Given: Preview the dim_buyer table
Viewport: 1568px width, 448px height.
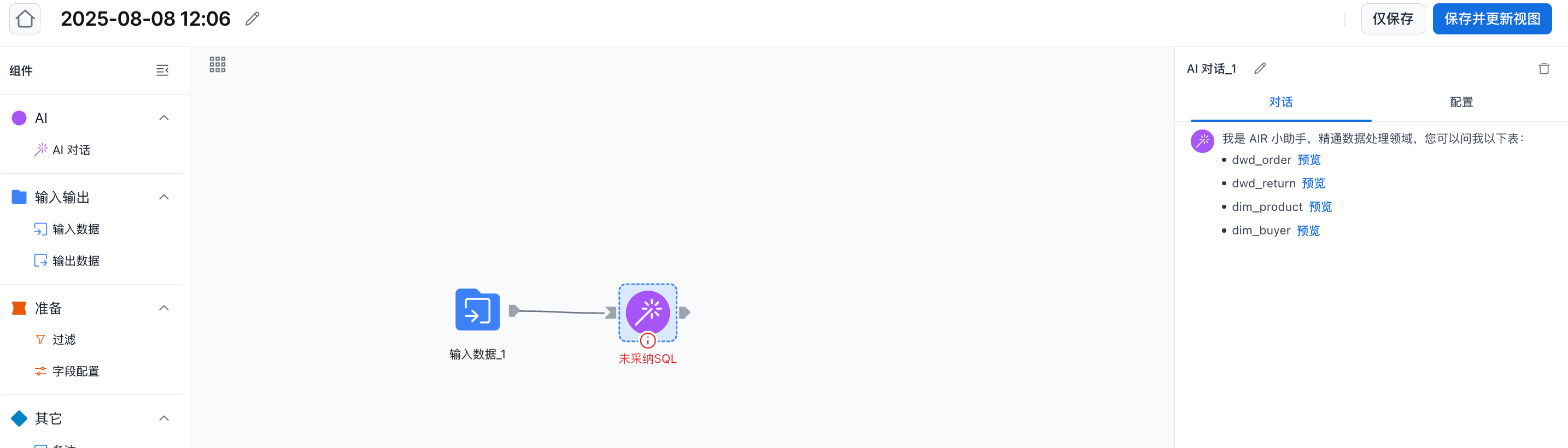Looking at the screenshot, I should 1308,231.
